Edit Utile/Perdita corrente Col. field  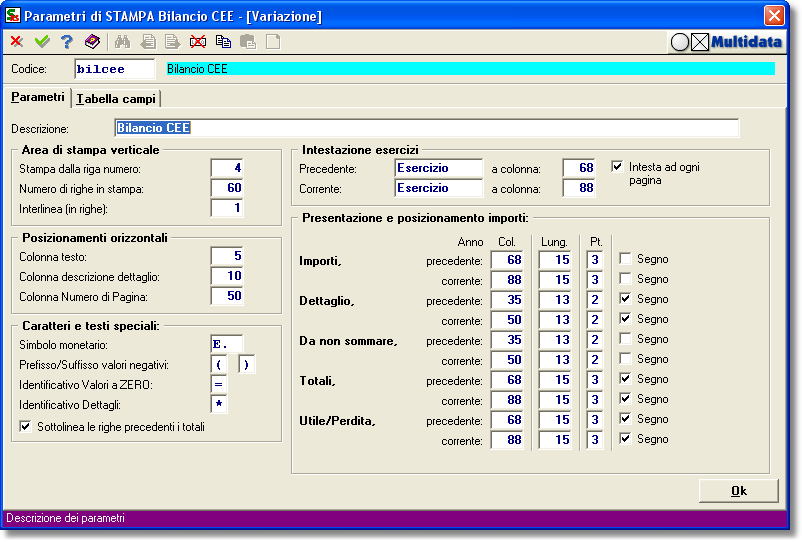(x=506, y=439)
